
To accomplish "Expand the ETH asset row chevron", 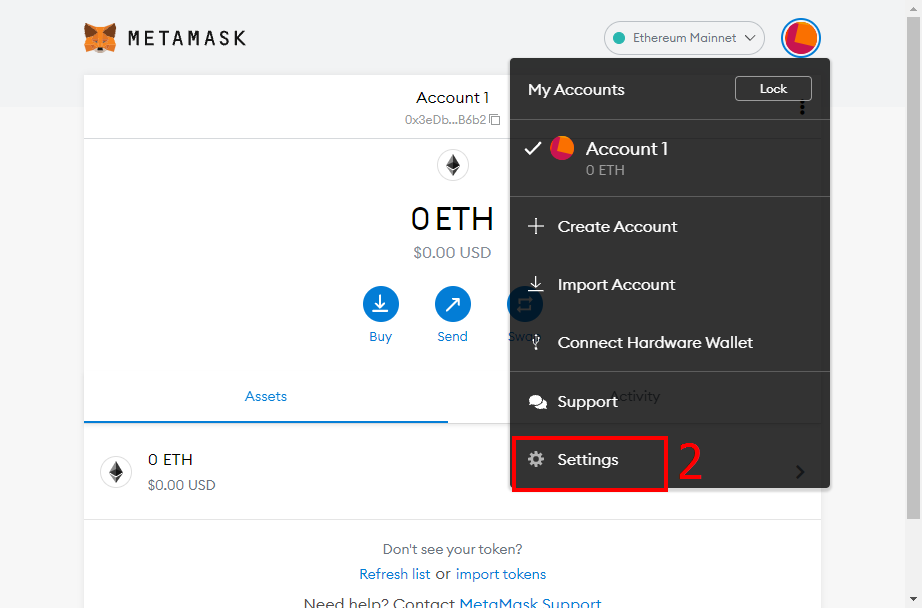I will tap(800, 472).
